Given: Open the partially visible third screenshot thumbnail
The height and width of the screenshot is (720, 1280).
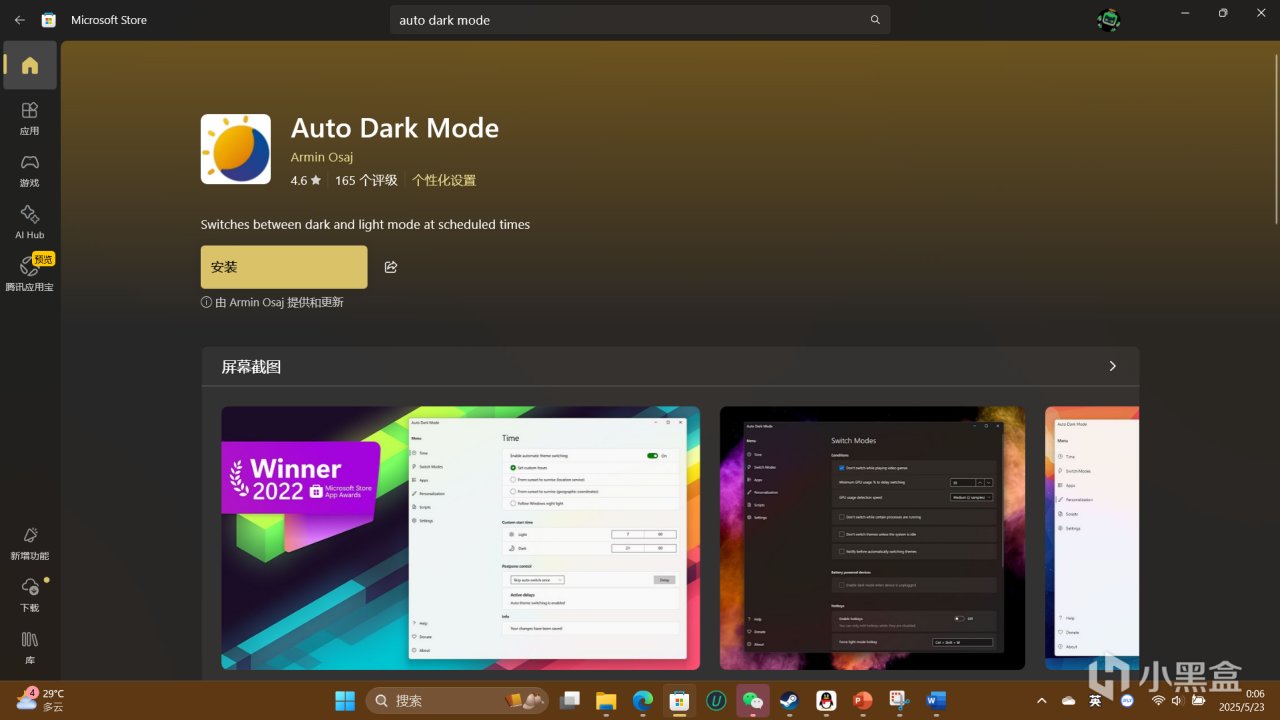Looking at the screenshot, I should point(1092,538).
